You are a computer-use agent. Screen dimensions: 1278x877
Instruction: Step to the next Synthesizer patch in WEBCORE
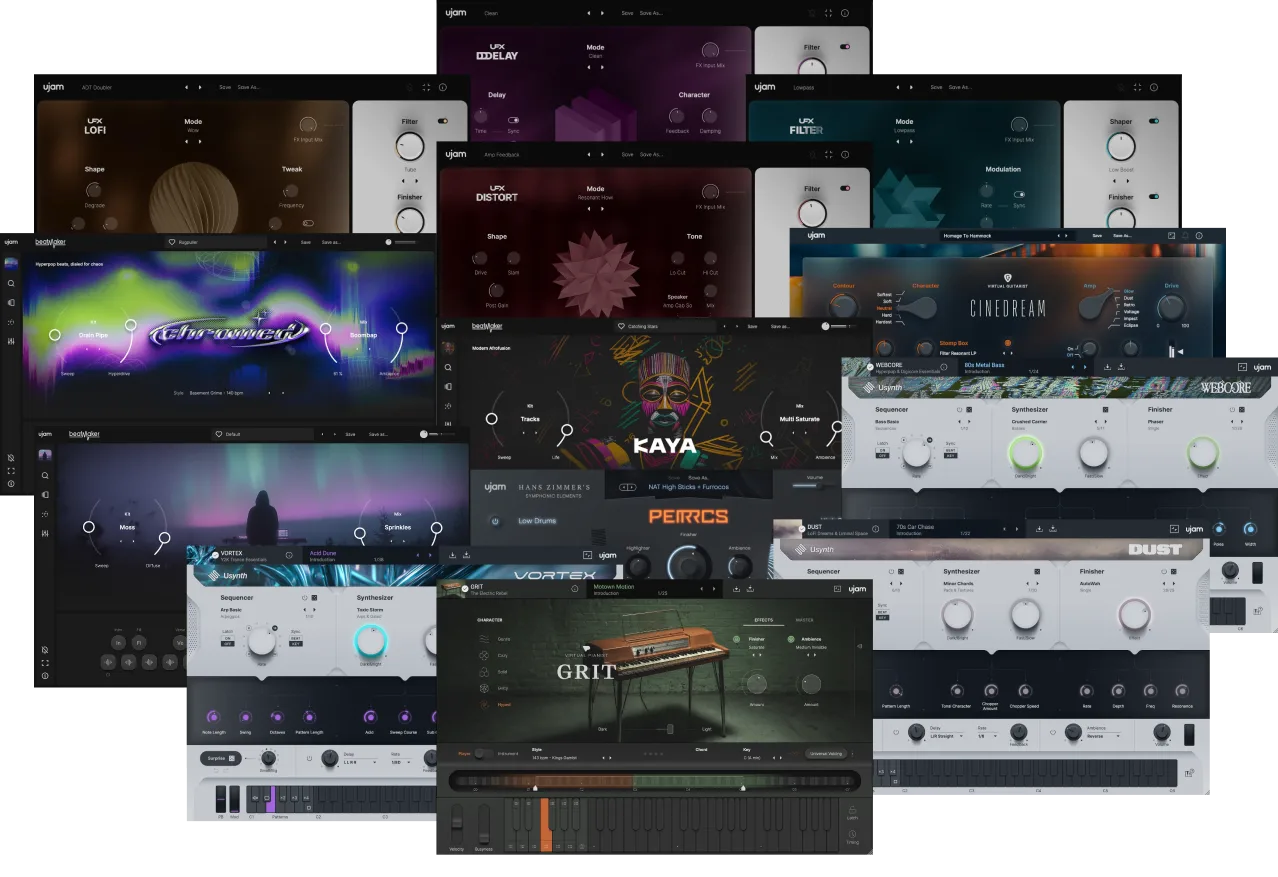[x=1106, y=421]
